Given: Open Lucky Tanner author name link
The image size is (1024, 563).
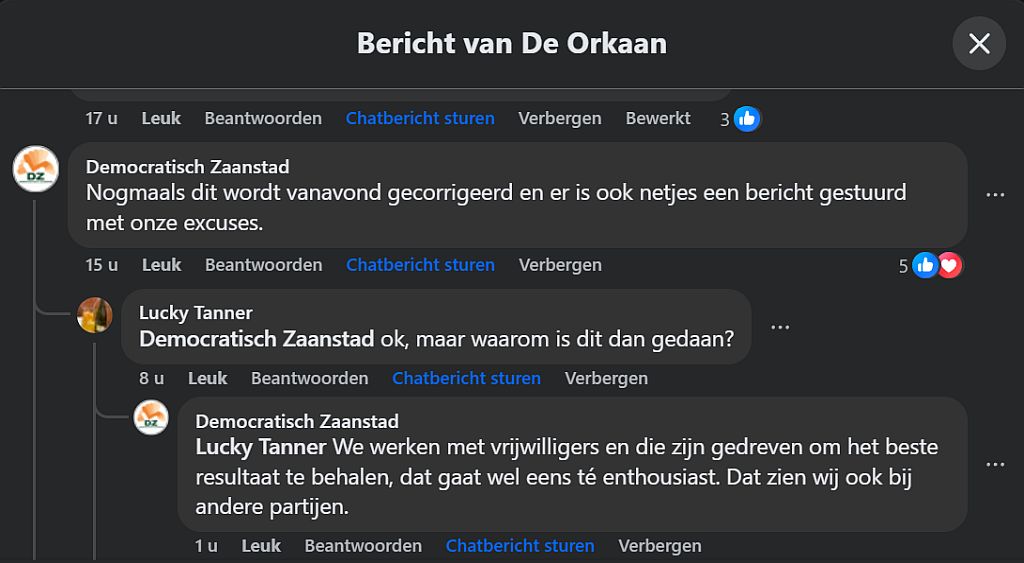Looking at the screenshot, I should pos(195,313).
